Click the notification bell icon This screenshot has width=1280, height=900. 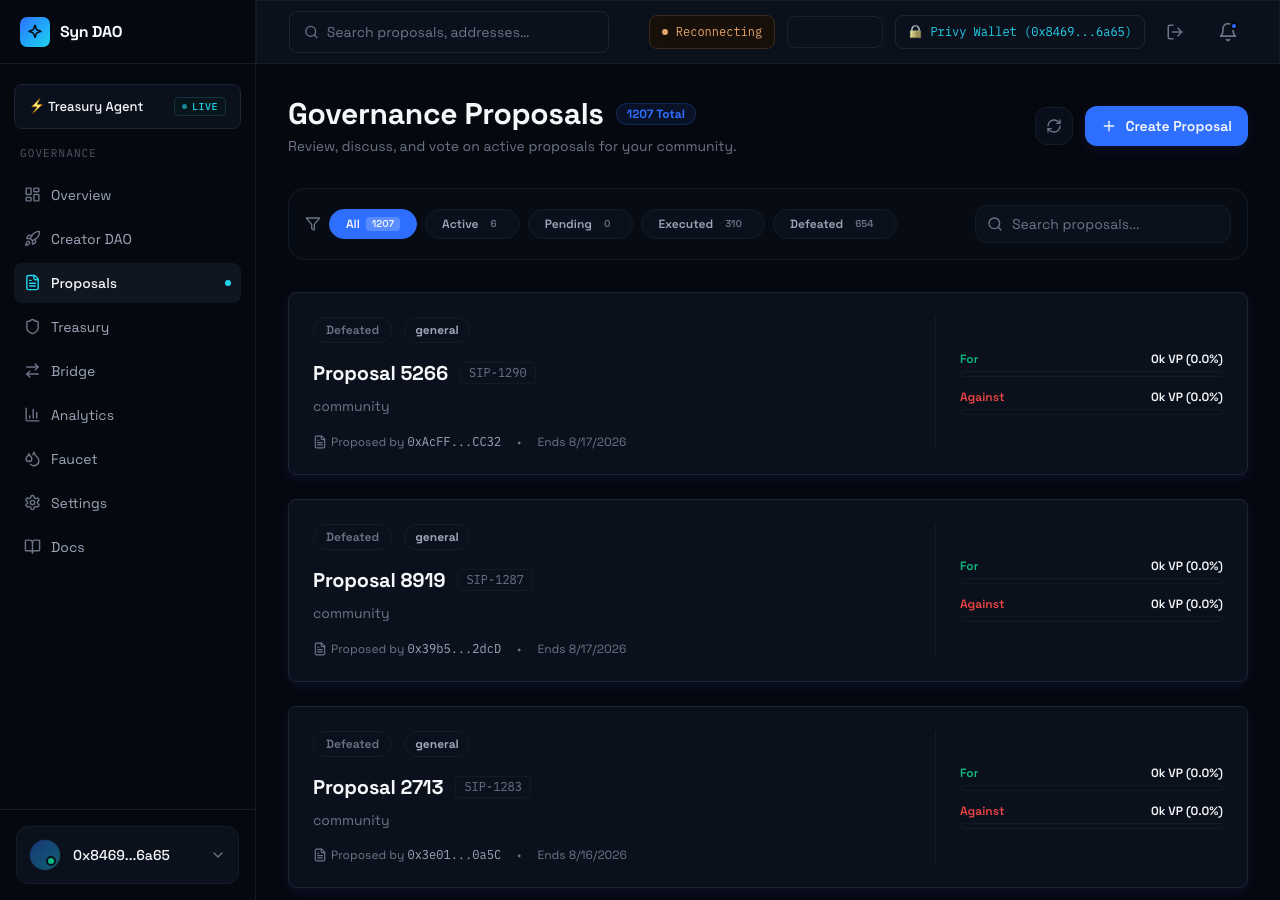point(1228,32)
